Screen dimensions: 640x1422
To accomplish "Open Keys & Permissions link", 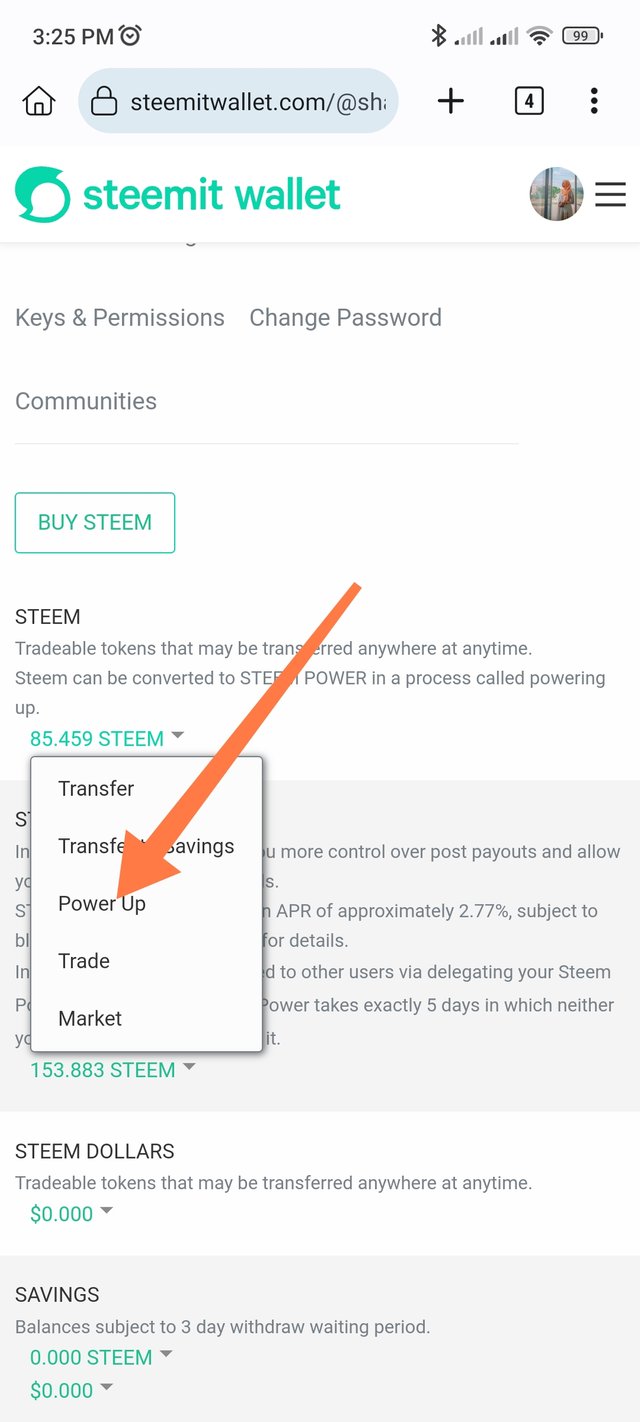I will click(120, 318).
